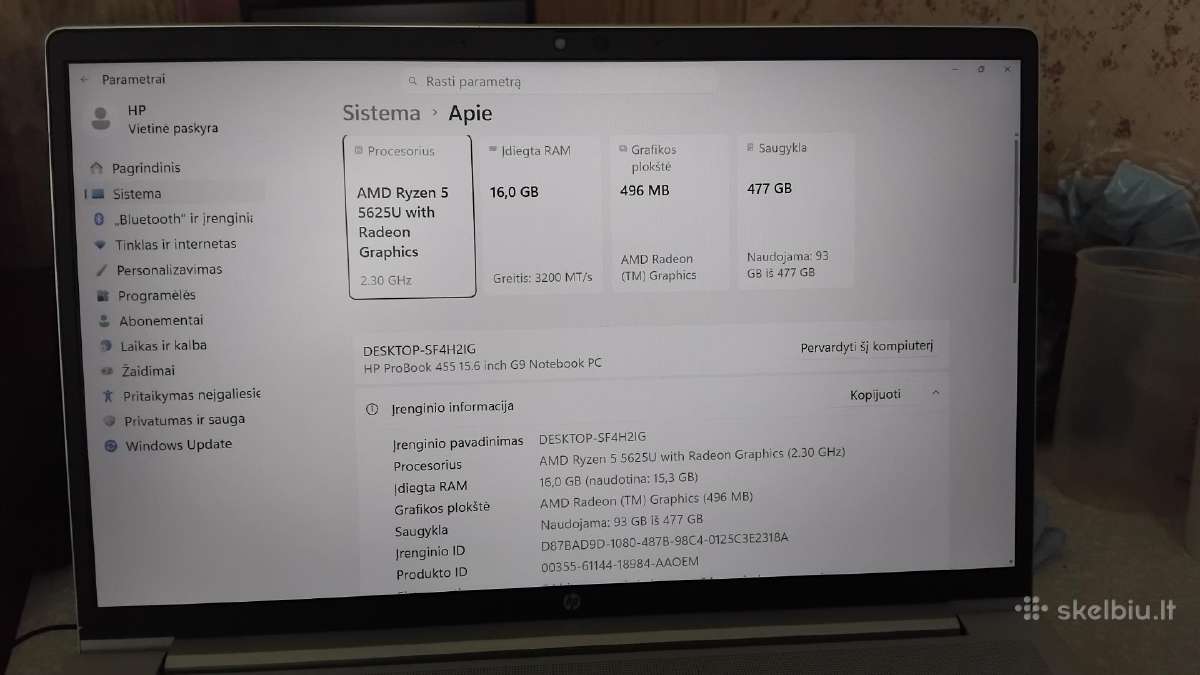
Task: Maximize the Parametrai window
Action: [981, 69]
